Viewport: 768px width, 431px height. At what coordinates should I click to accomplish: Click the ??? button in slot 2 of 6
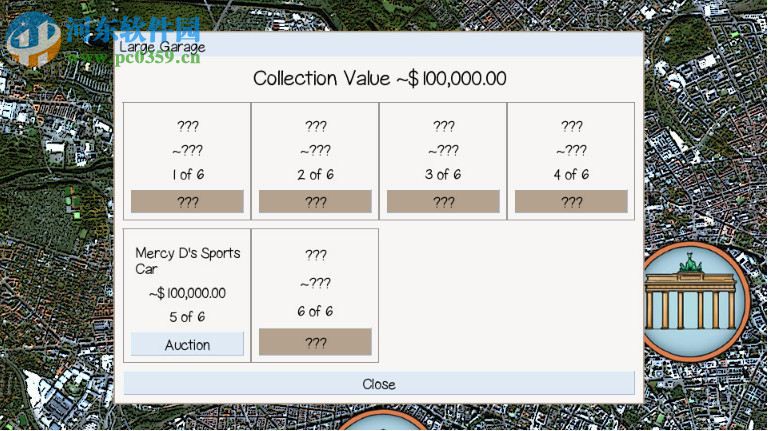[315, 201]
